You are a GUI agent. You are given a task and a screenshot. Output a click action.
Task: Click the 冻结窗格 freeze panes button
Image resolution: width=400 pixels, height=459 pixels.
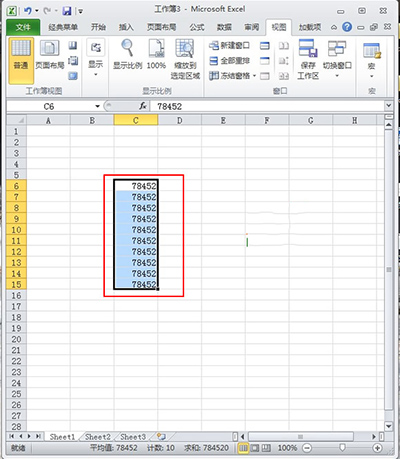tap(229, 76)
